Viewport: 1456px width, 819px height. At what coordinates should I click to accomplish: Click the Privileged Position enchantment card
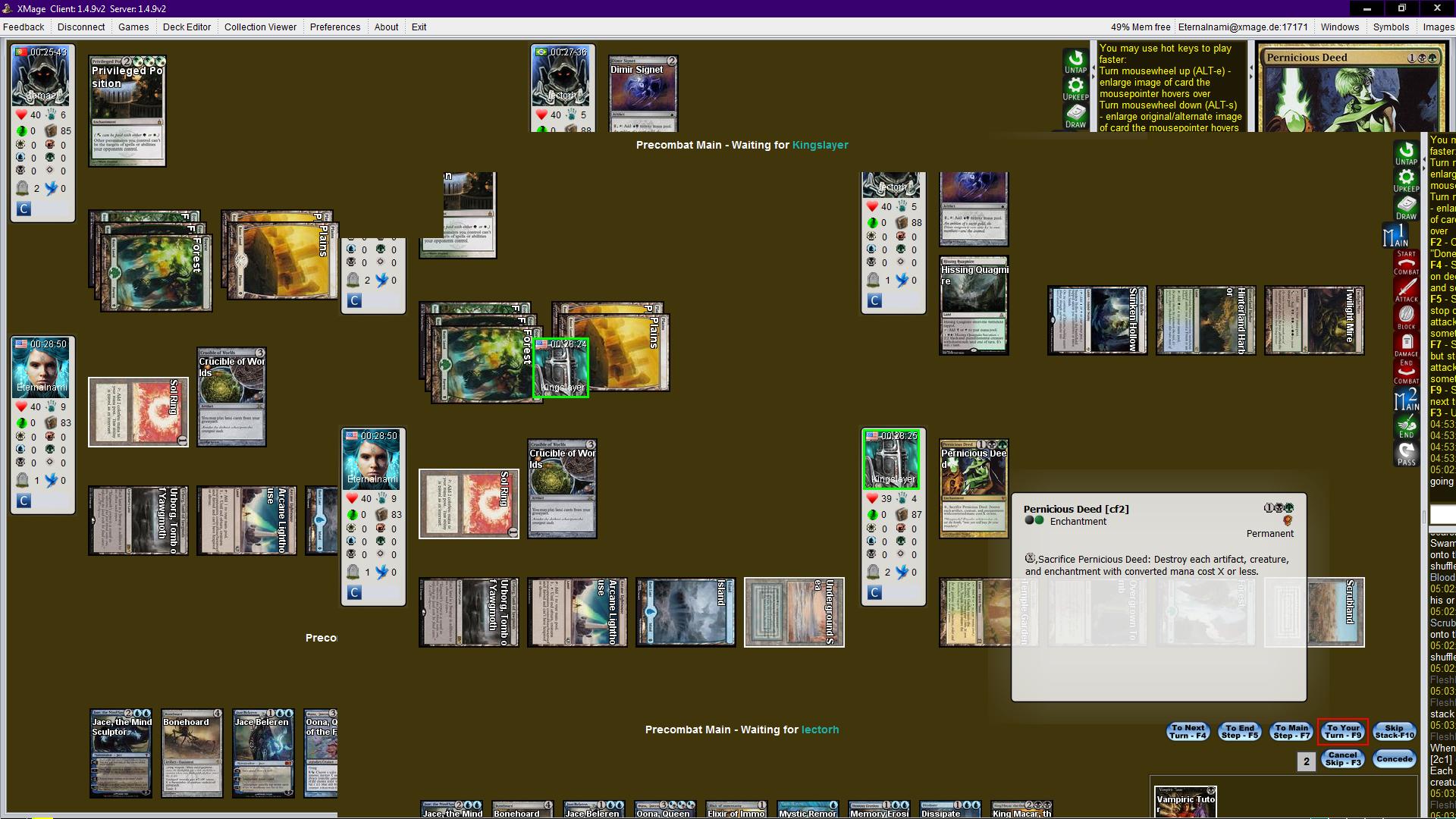127,111
